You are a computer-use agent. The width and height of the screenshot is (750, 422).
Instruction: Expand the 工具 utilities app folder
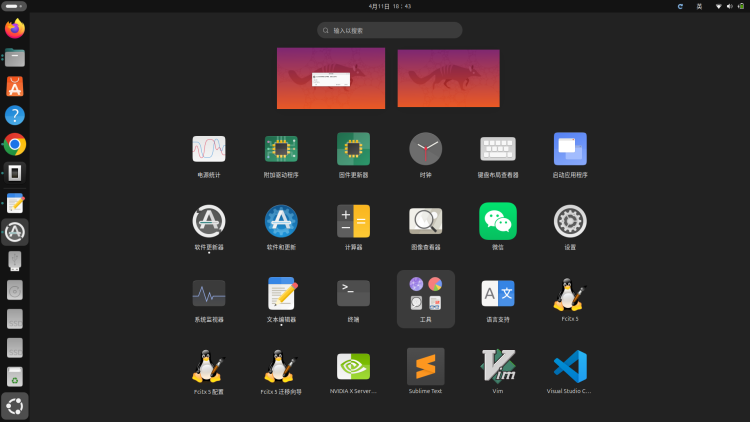pyautogui.click(x=425, y=297)
